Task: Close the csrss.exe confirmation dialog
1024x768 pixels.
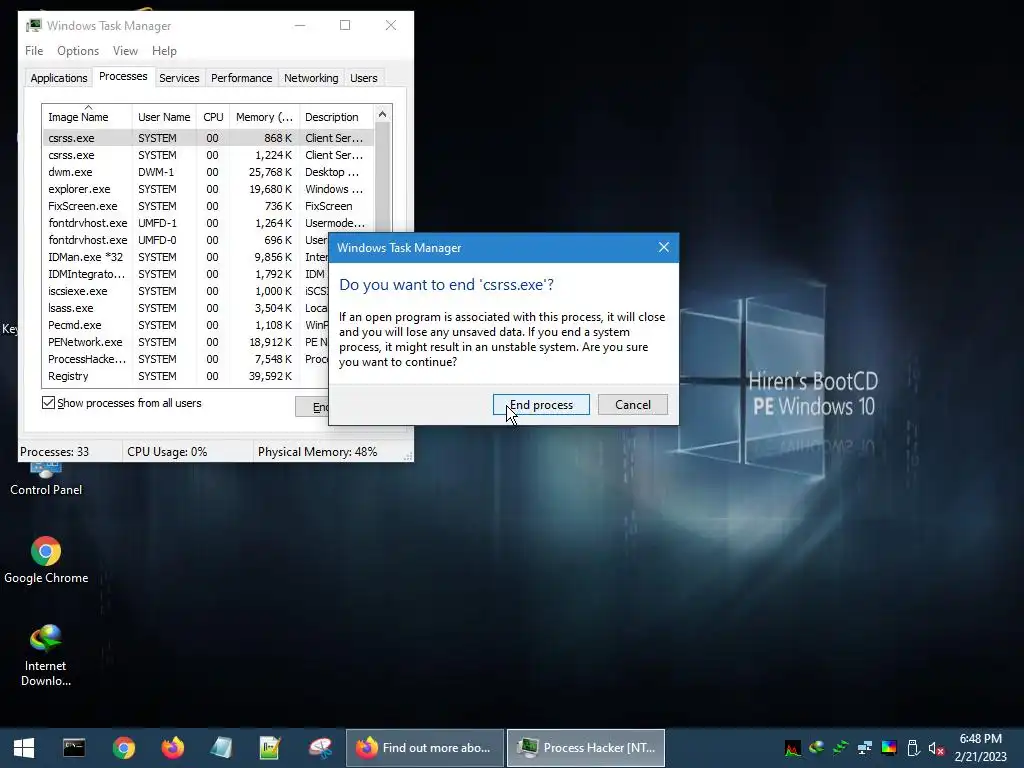Action: coord(664,248)
